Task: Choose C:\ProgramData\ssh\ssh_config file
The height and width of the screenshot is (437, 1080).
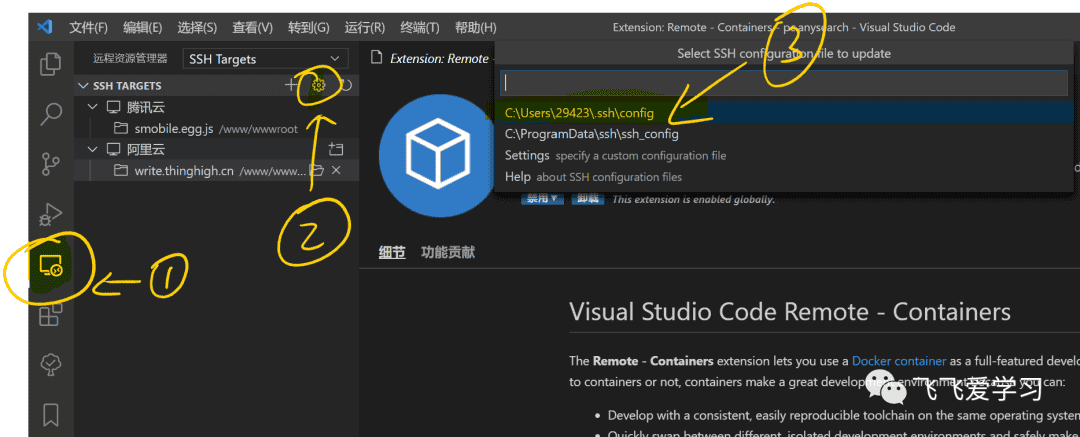Action: pyautogui.click(x=784, y=134)
